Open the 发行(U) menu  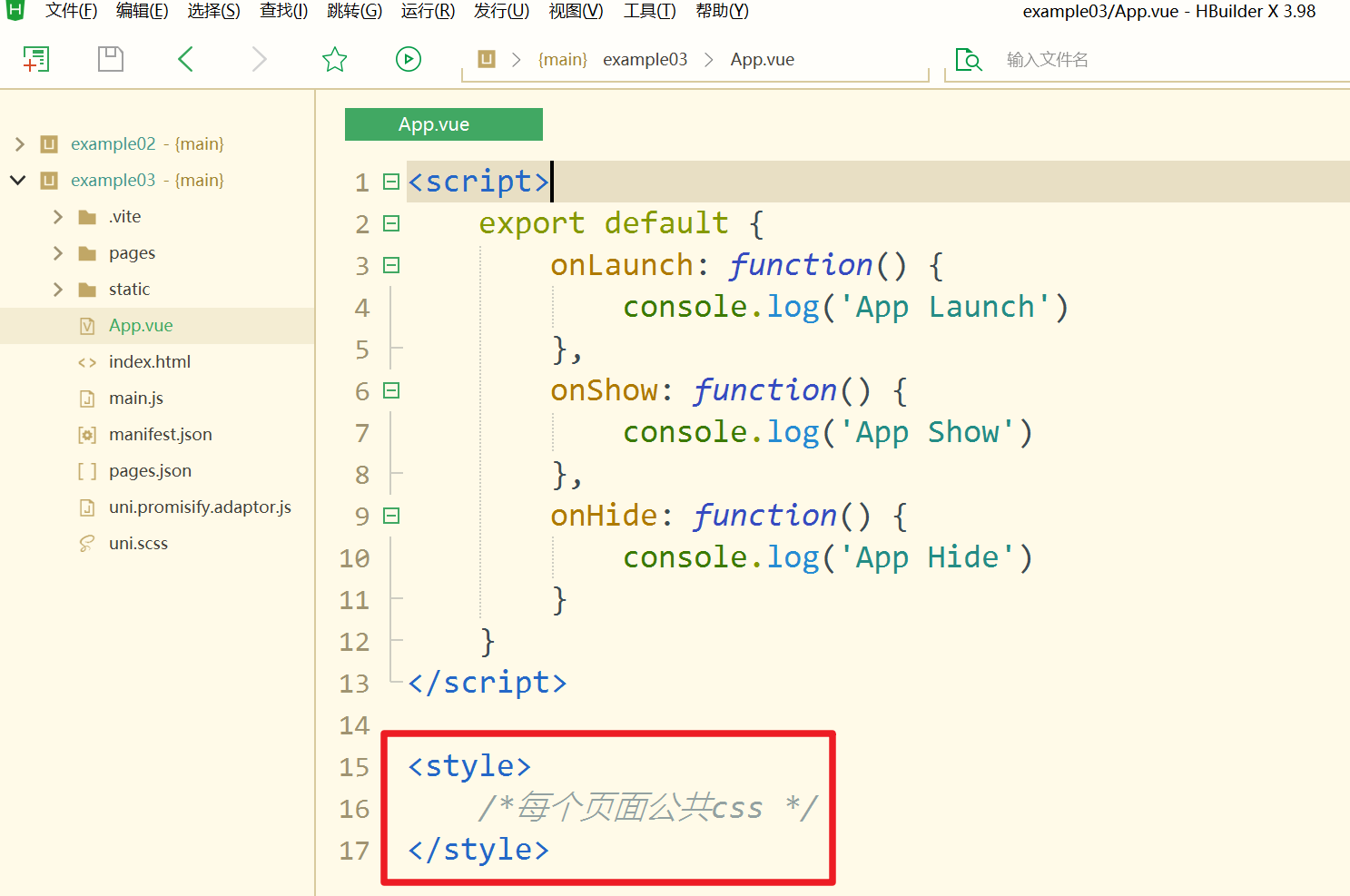click(501, 11)
